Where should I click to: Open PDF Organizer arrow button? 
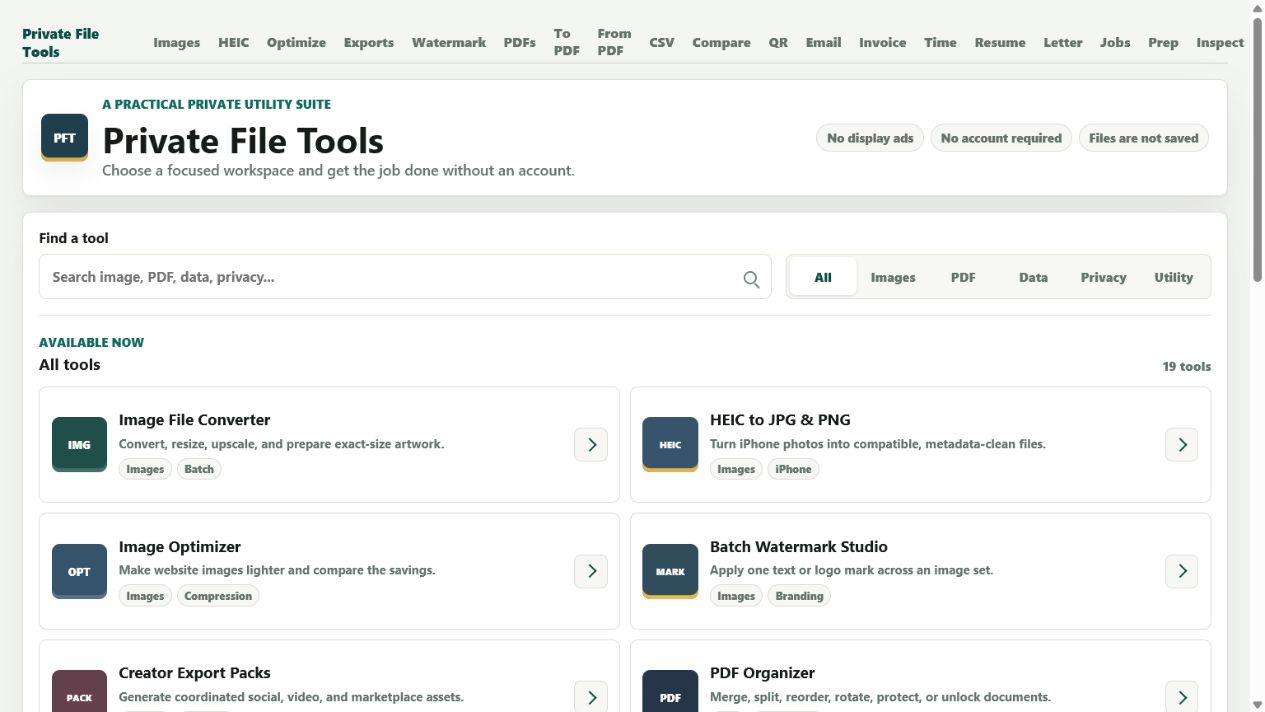(x=1182, y=696)
